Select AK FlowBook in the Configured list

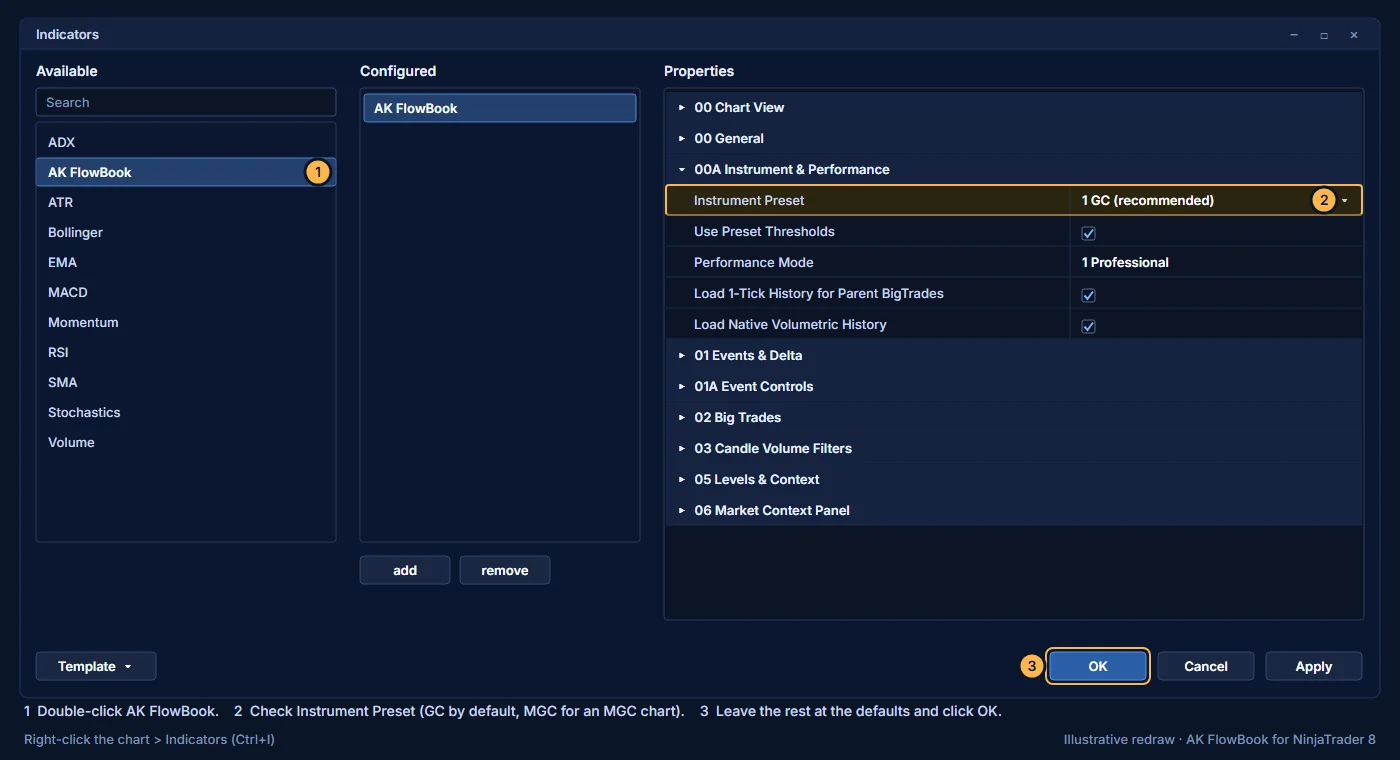point(500,108)
